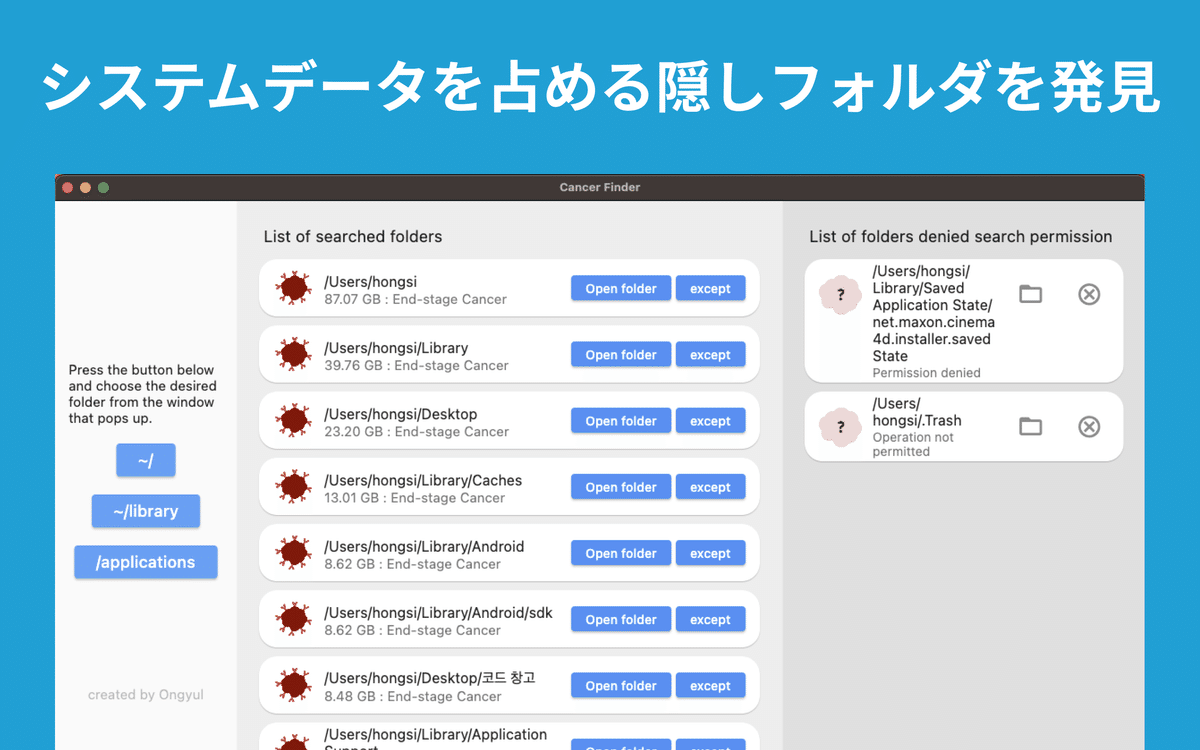The height and width of the screenshot is (750, 1200).
Task: Click the virus icon for Desktop/코드 창고
Action: click(294, 685)
